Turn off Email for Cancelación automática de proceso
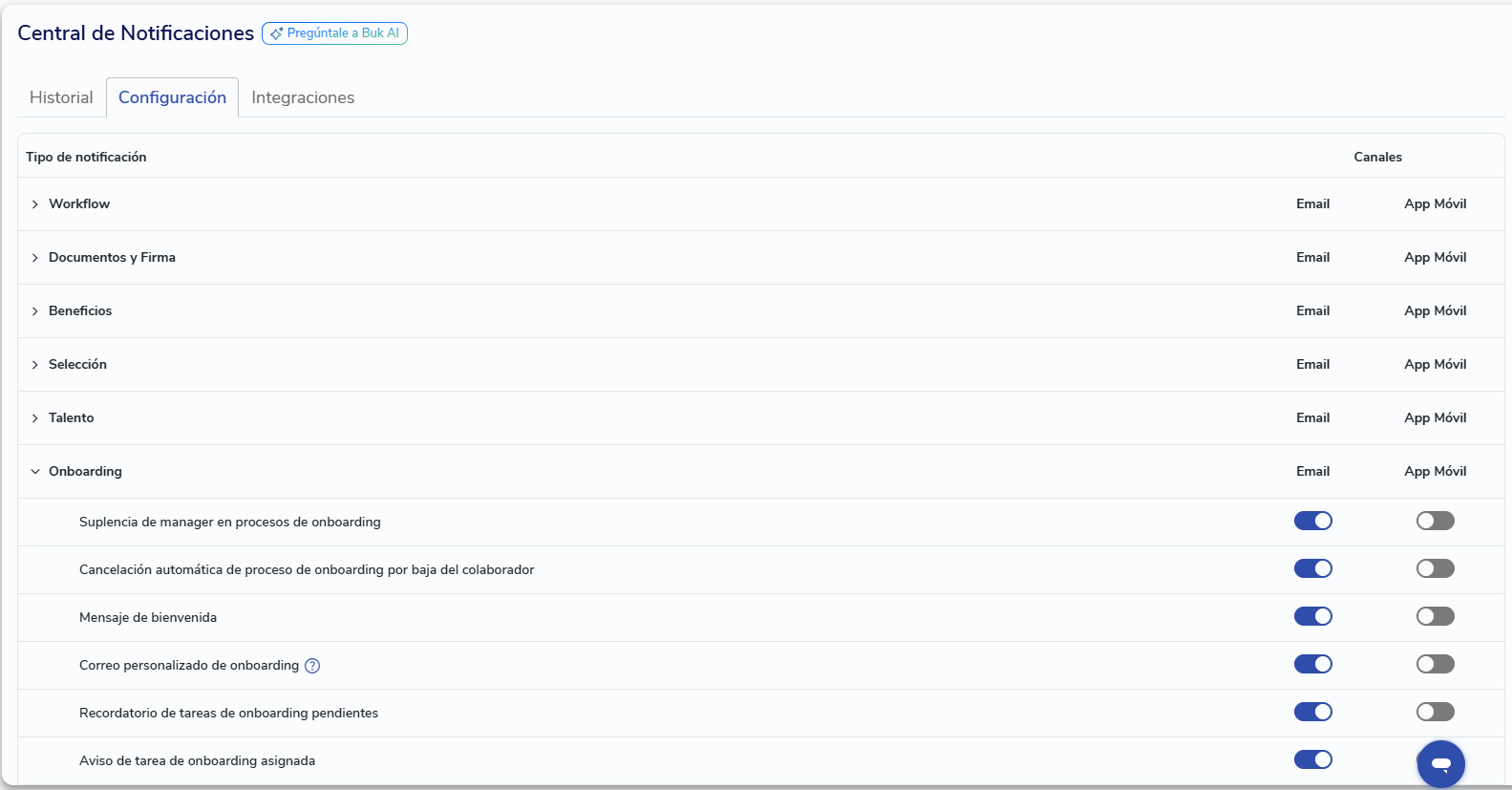The image size is (1512, 790). pyautogui.click(x=1312, y=568)
